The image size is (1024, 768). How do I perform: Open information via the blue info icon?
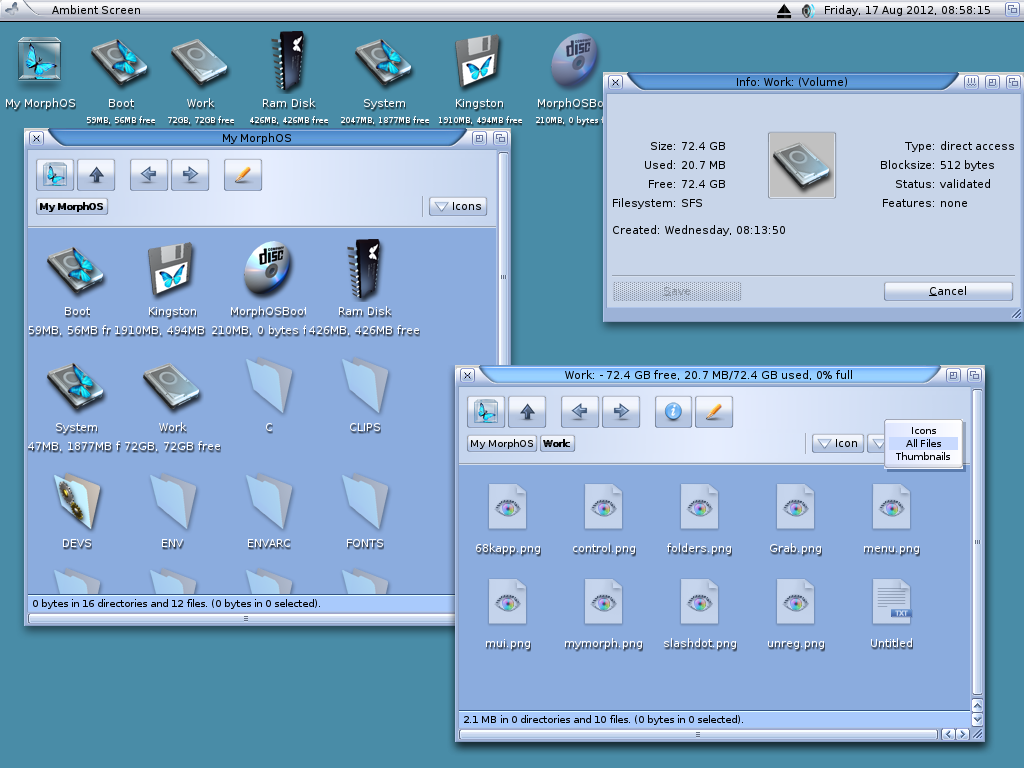(673, 411)
